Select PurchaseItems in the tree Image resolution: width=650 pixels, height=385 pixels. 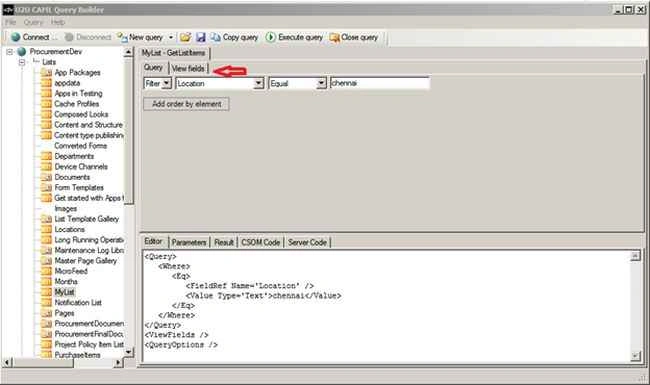pos(78,355)
